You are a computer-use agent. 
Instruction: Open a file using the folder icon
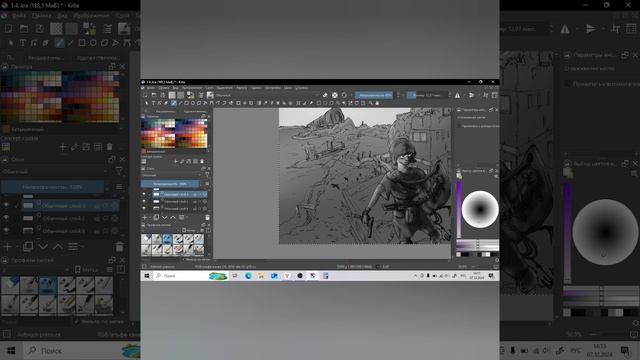[154, 95]
